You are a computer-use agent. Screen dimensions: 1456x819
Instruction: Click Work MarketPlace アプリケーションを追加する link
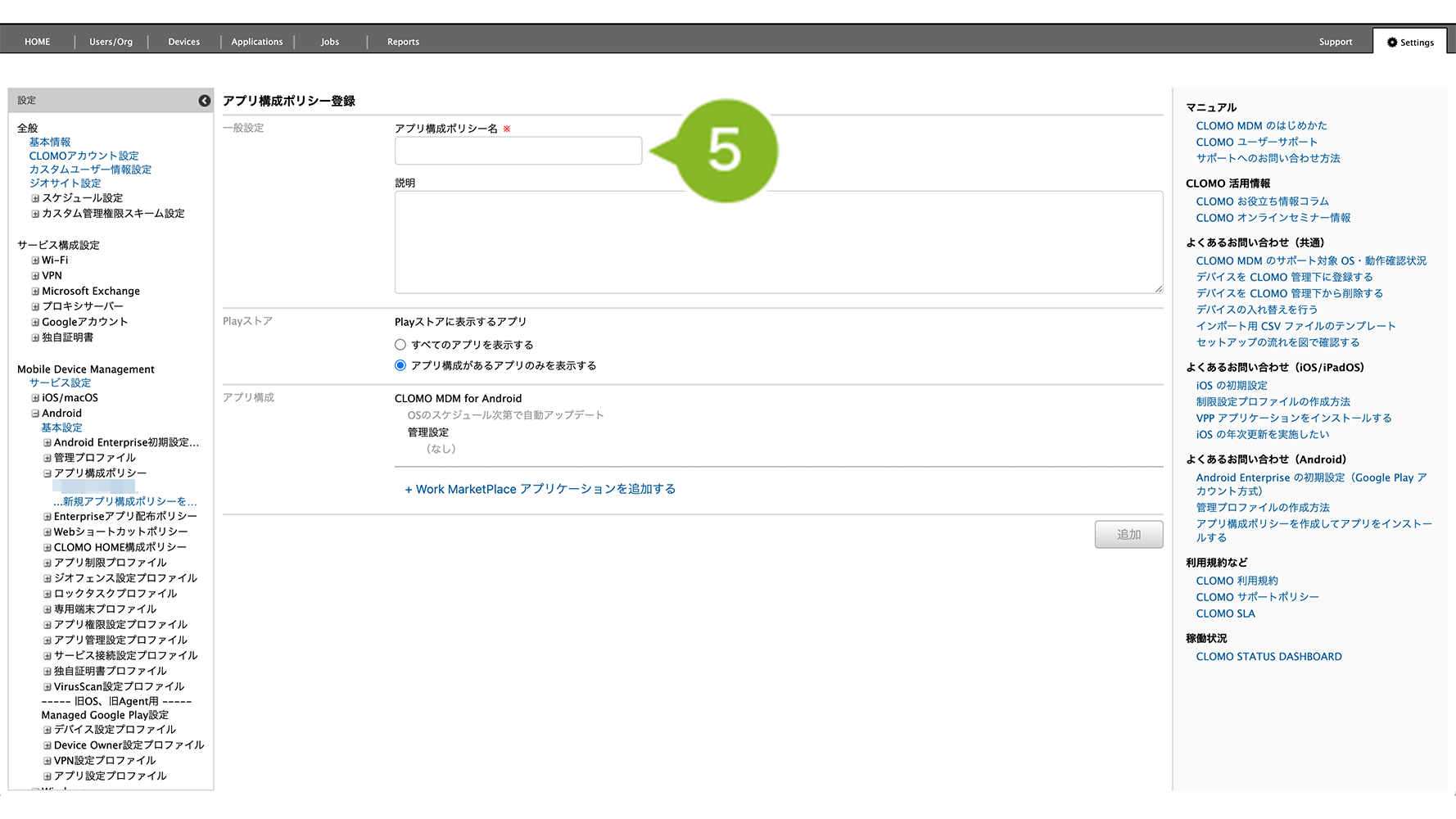click(540, 489)
